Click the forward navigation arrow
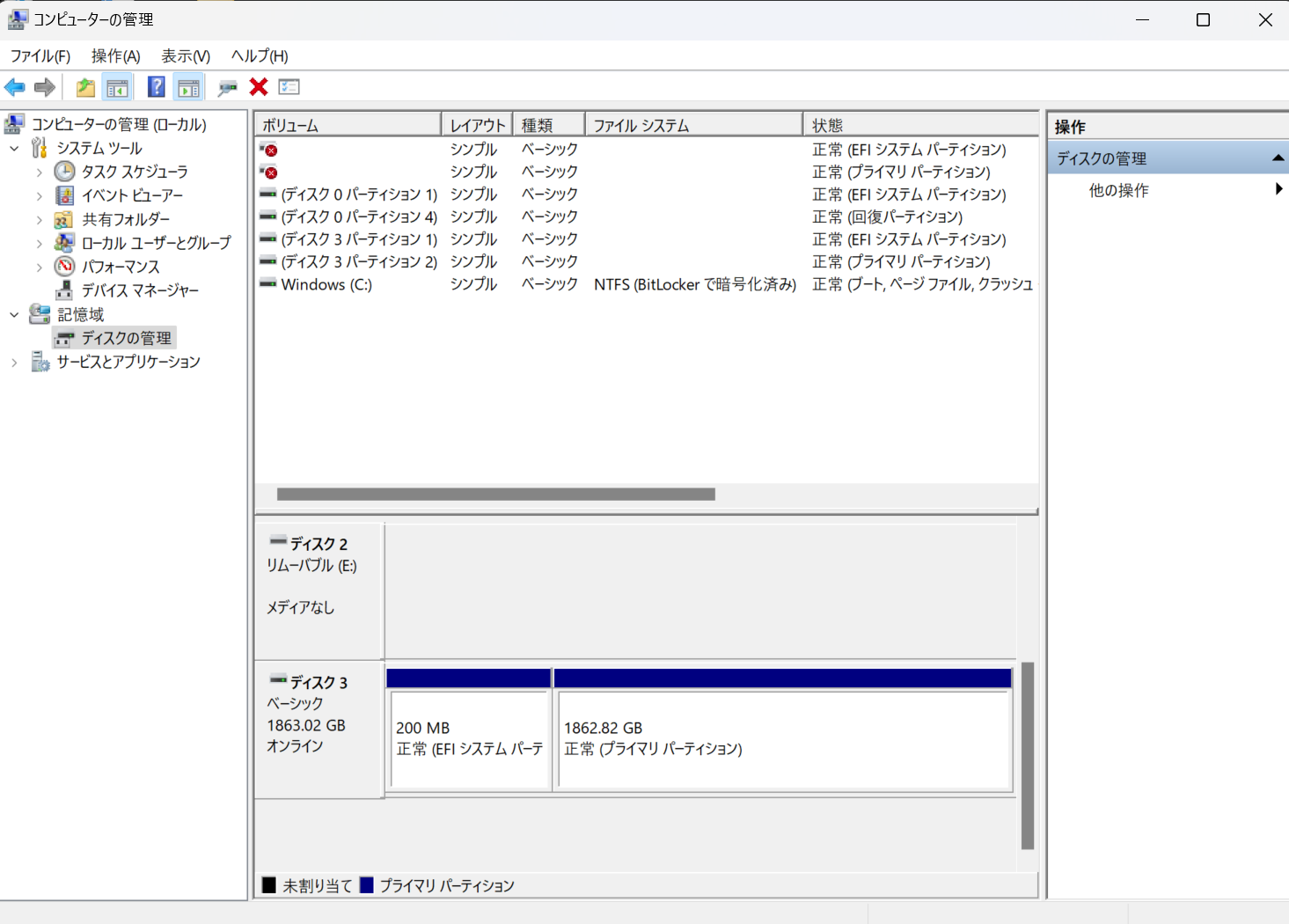 tap(44, 86)
